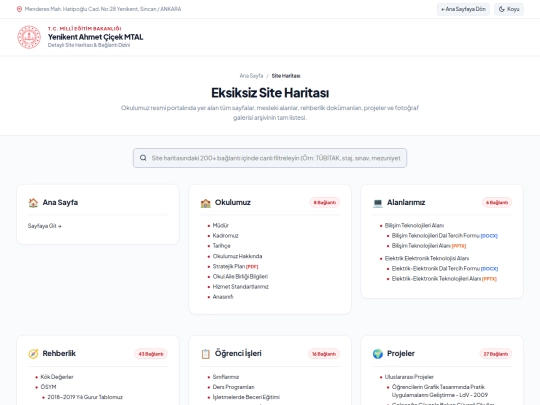Open the Bilişim Teknolojileri Alanı parent link
Image resolution: width=540 pixels, height=405 pixels.
(414, 226)
